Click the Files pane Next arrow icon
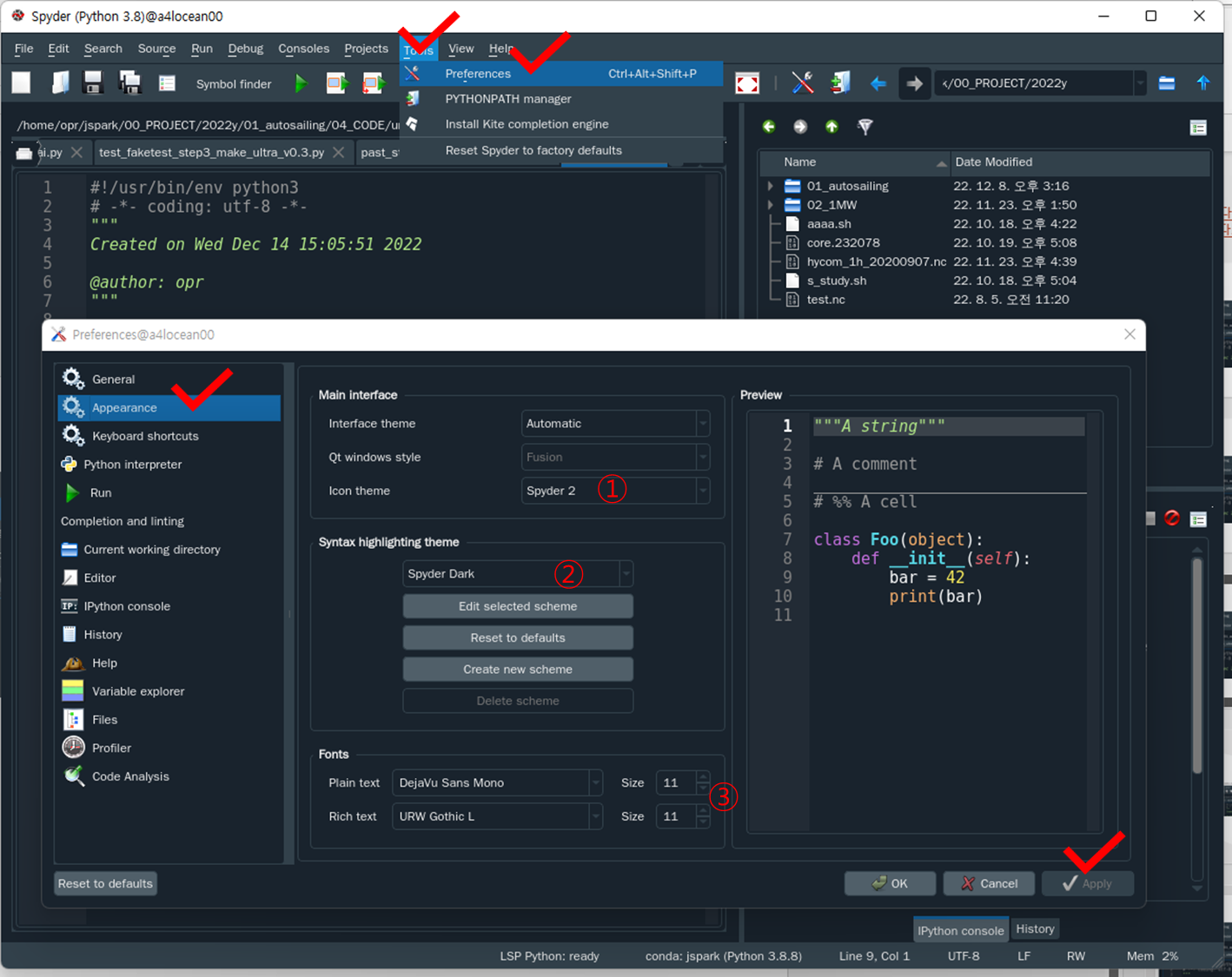 (x=800, y=127)
